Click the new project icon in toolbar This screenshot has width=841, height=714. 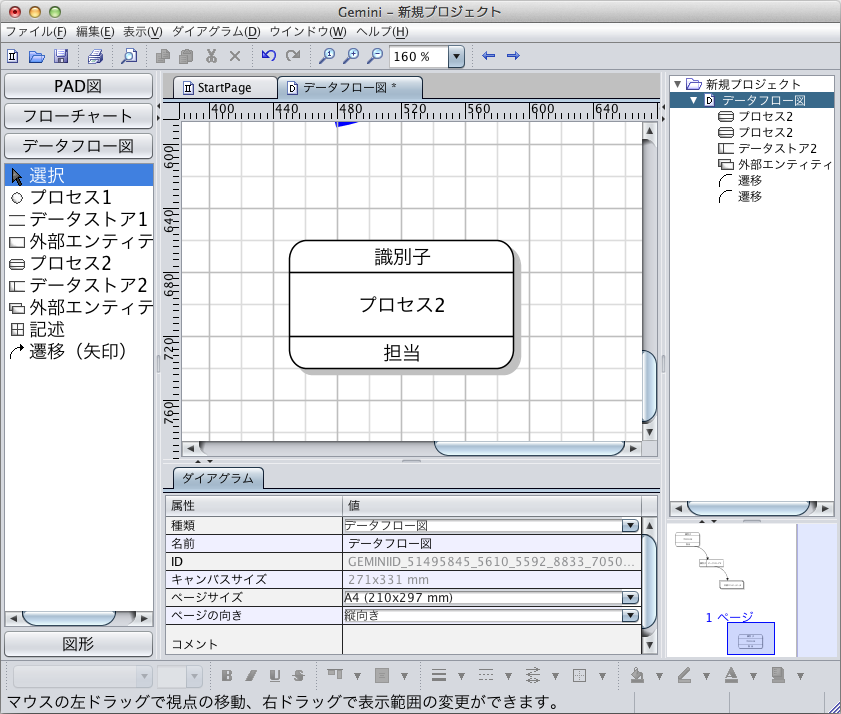[13, 56]
